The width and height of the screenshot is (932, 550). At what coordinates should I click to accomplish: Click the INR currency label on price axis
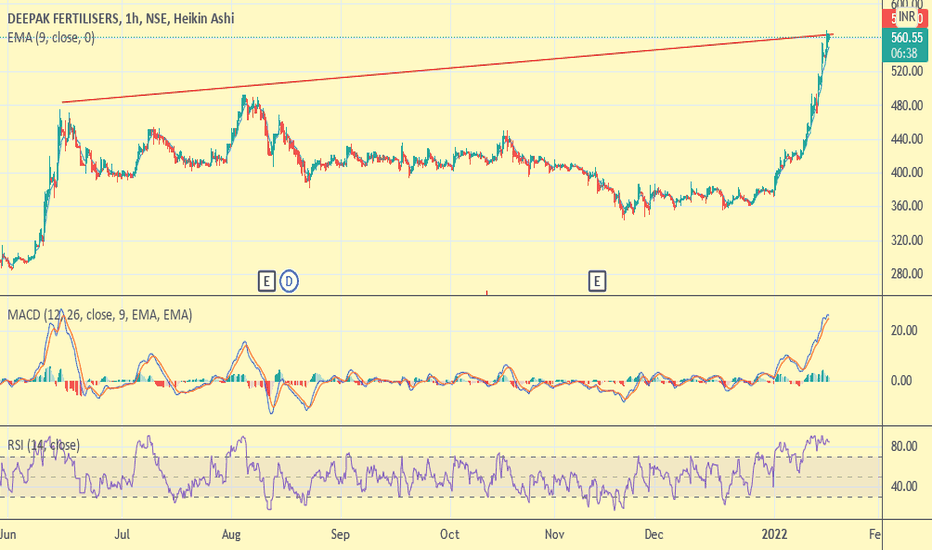(x=907, y=17)
